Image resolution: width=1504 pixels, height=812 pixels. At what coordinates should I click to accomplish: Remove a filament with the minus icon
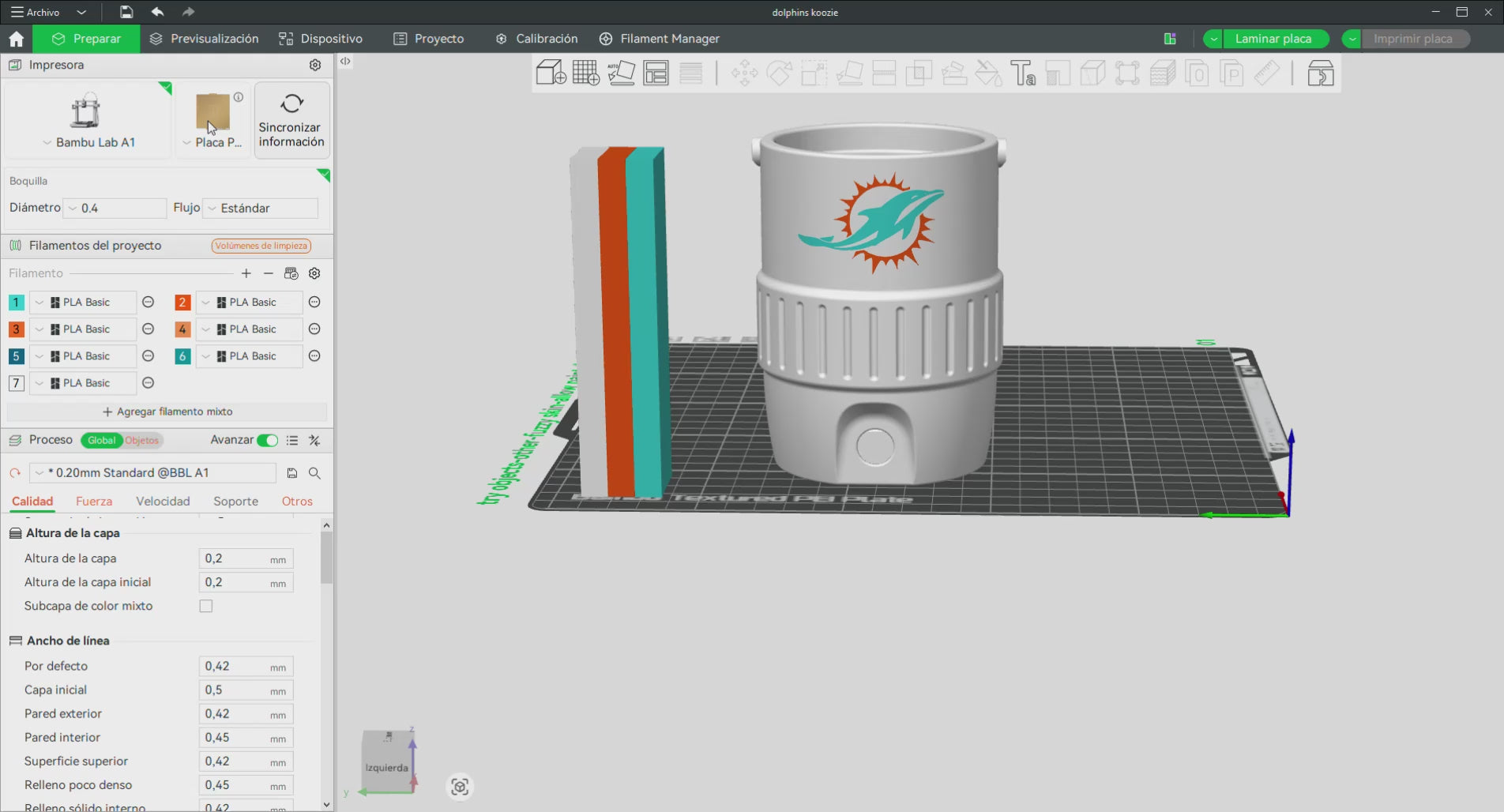pos(269,273)
